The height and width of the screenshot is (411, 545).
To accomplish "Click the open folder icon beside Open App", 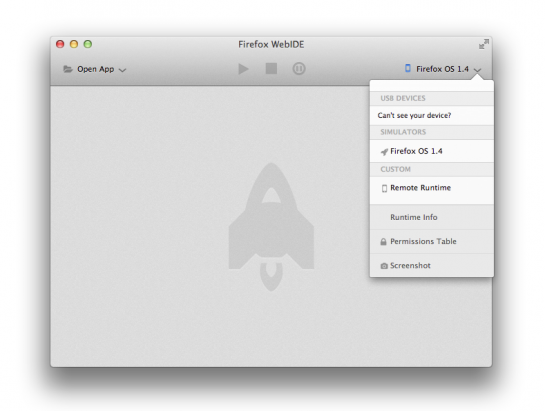I will (x=68, y=69).
